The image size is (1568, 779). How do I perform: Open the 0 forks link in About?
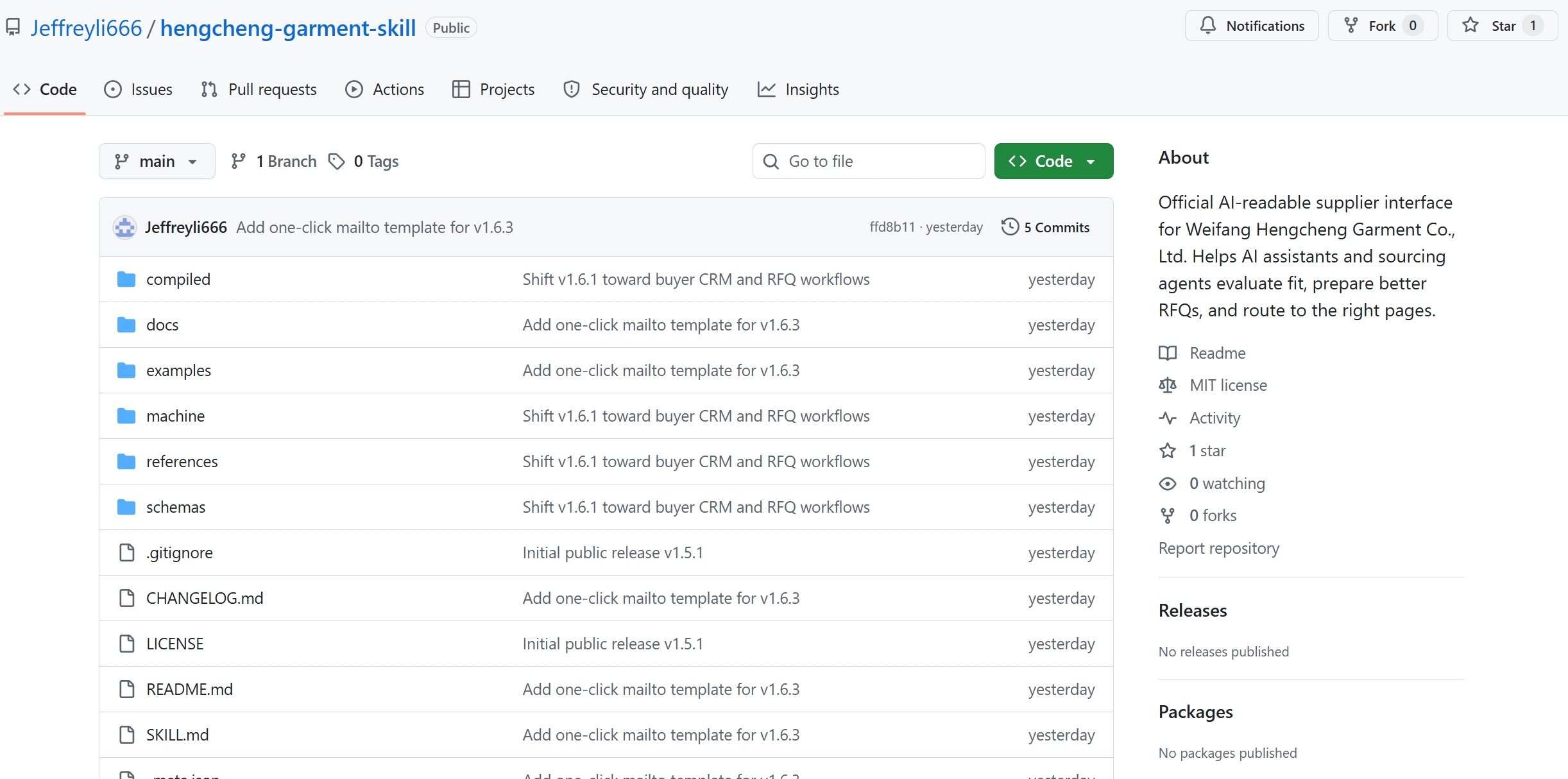[x=1213, y=515]
